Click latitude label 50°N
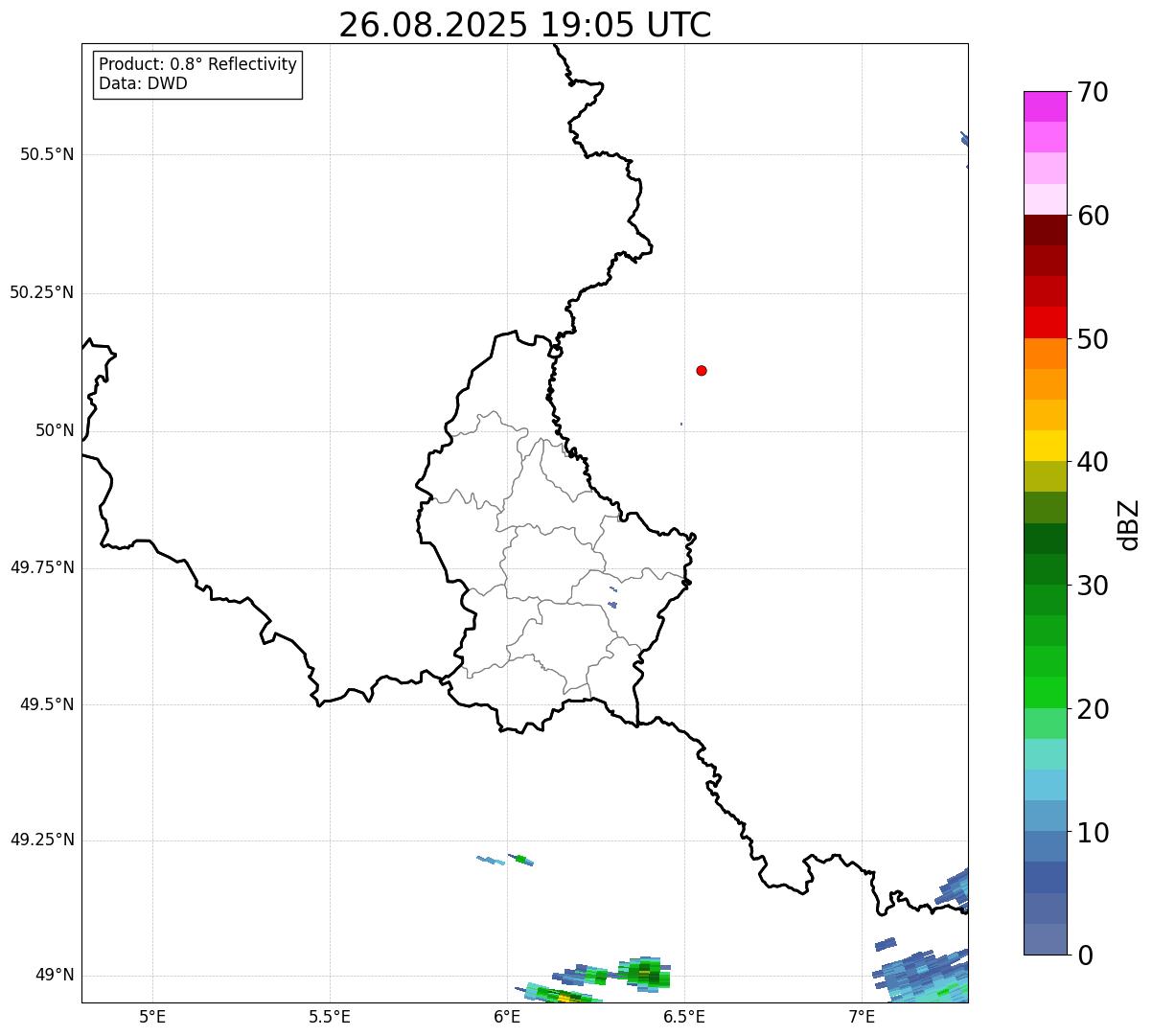 (55, 430)
